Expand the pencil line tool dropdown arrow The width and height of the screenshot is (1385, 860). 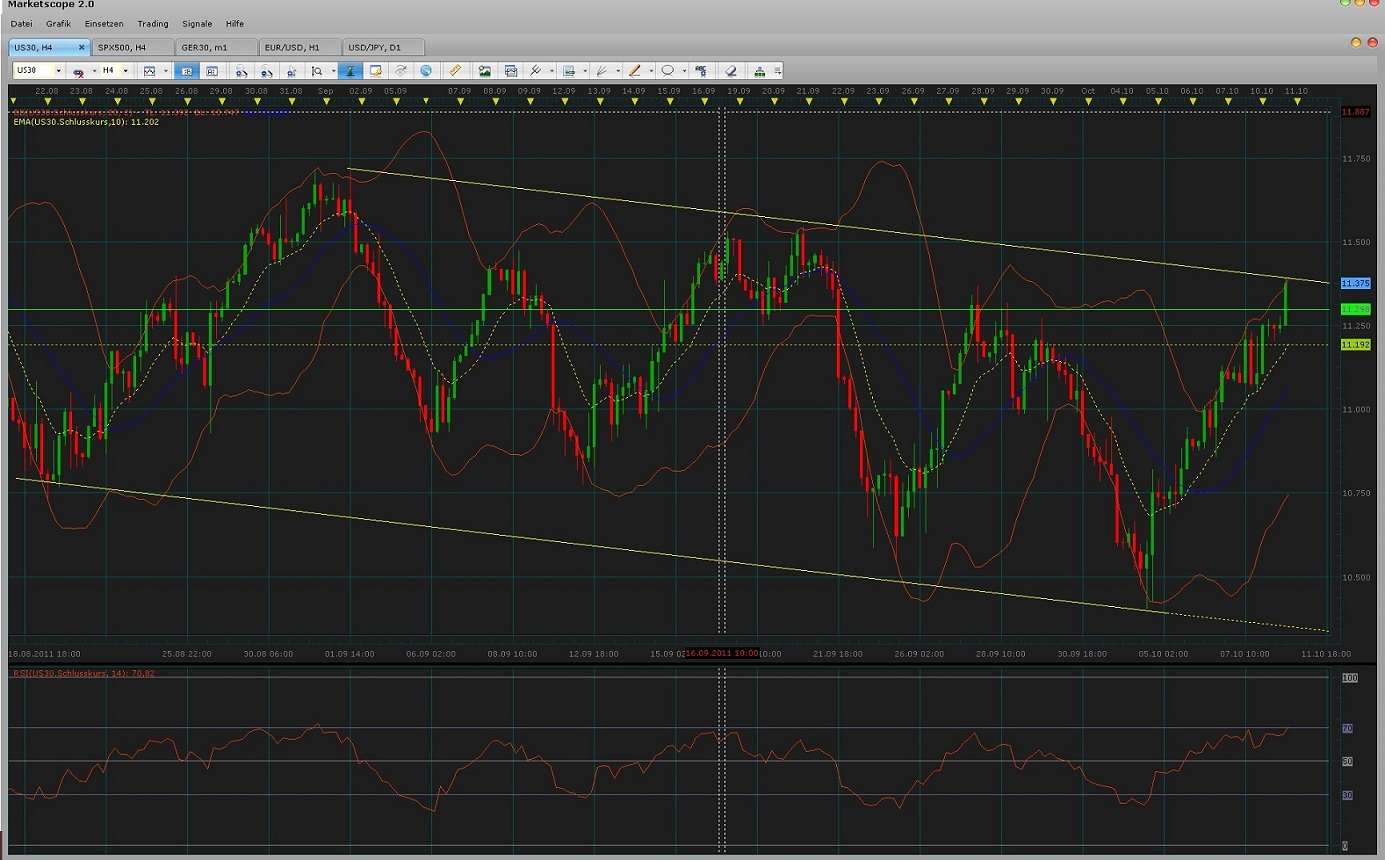pos(651,71)
